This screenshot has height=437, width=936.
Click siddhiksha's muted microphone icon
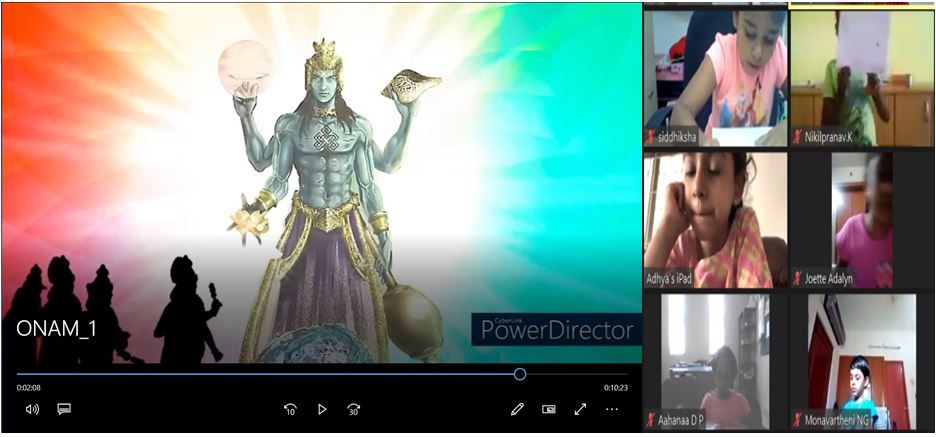(651, 137)
